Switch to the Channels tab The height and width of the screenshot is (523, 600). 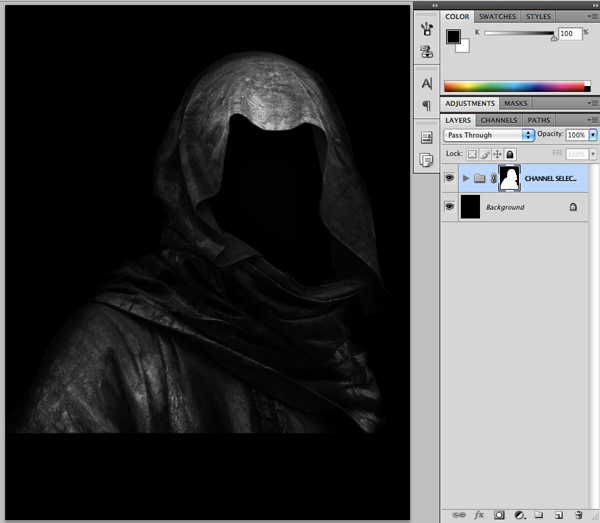coord(499,120)
